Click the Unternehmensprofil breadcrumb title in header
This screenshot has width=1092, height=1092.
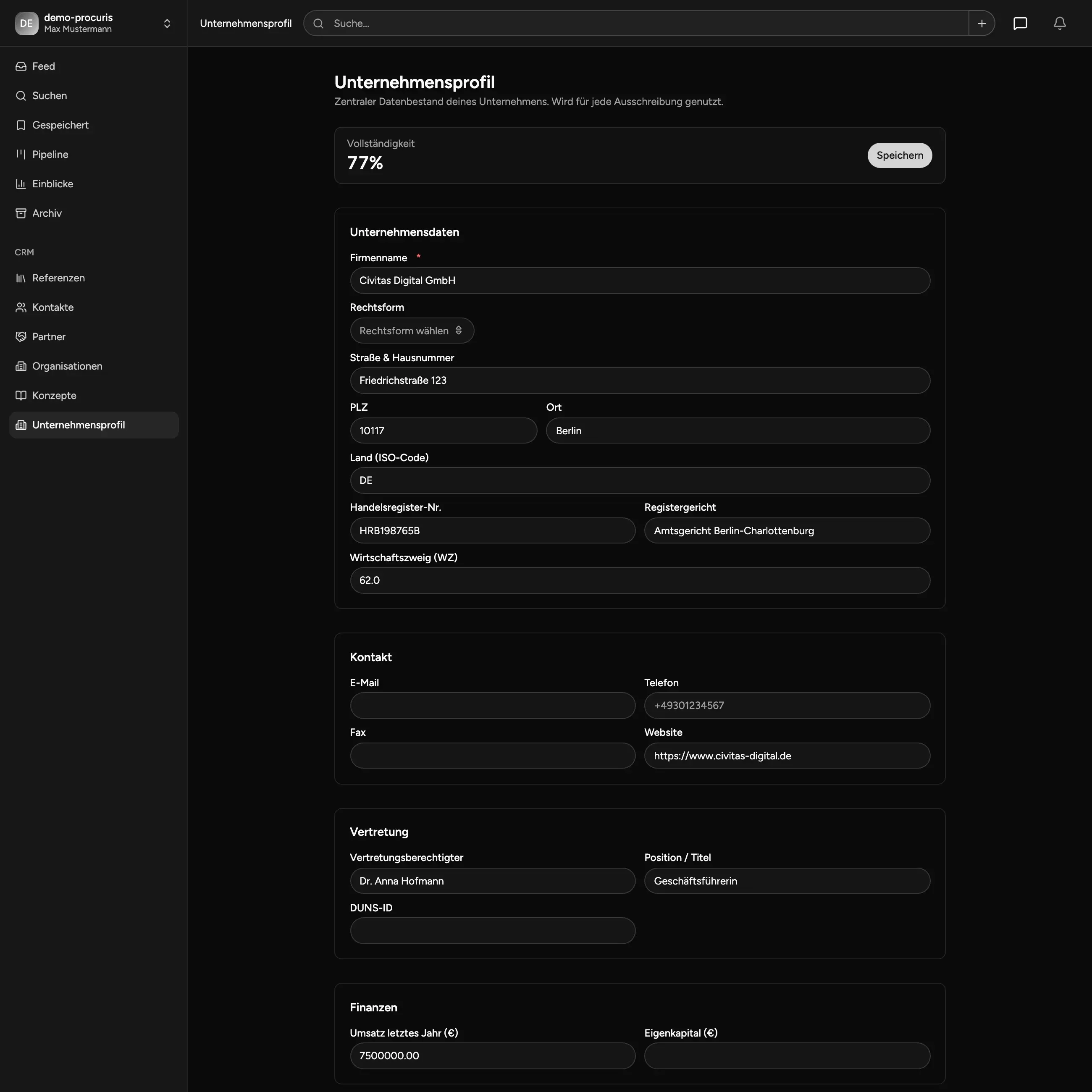pos(246,23)
